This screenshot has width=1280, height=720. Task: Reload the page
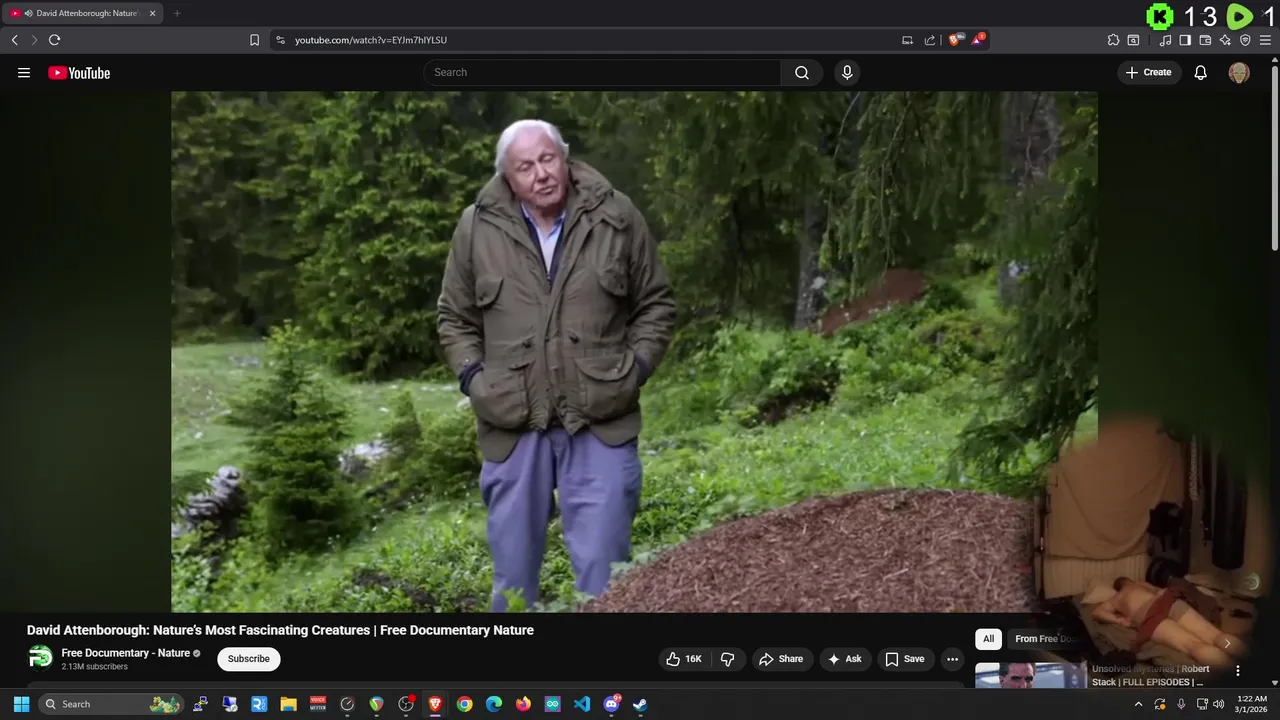(54, 40)
